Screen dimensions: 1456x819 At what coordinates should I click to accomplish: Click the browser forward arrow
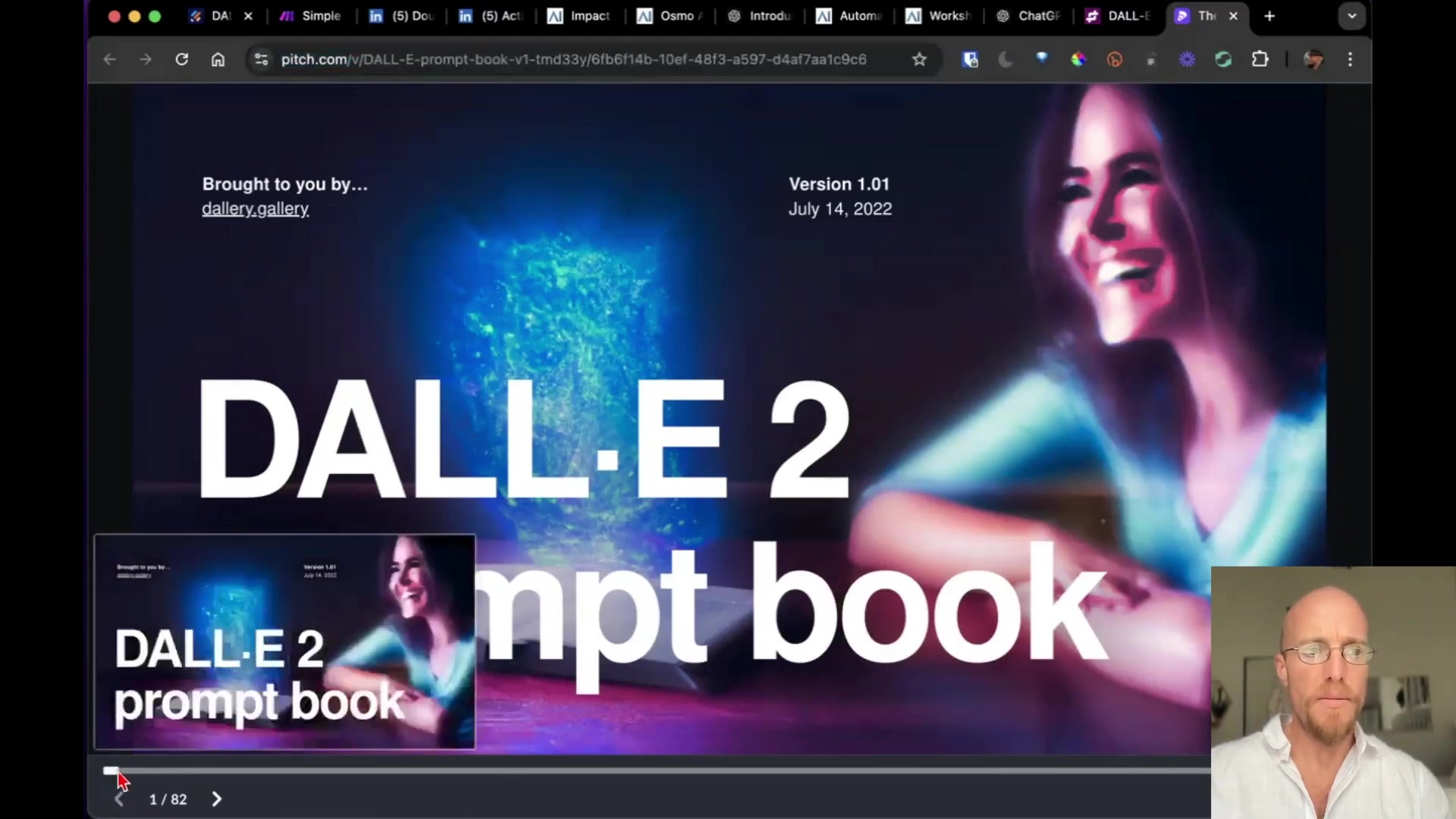click(146, 59)
